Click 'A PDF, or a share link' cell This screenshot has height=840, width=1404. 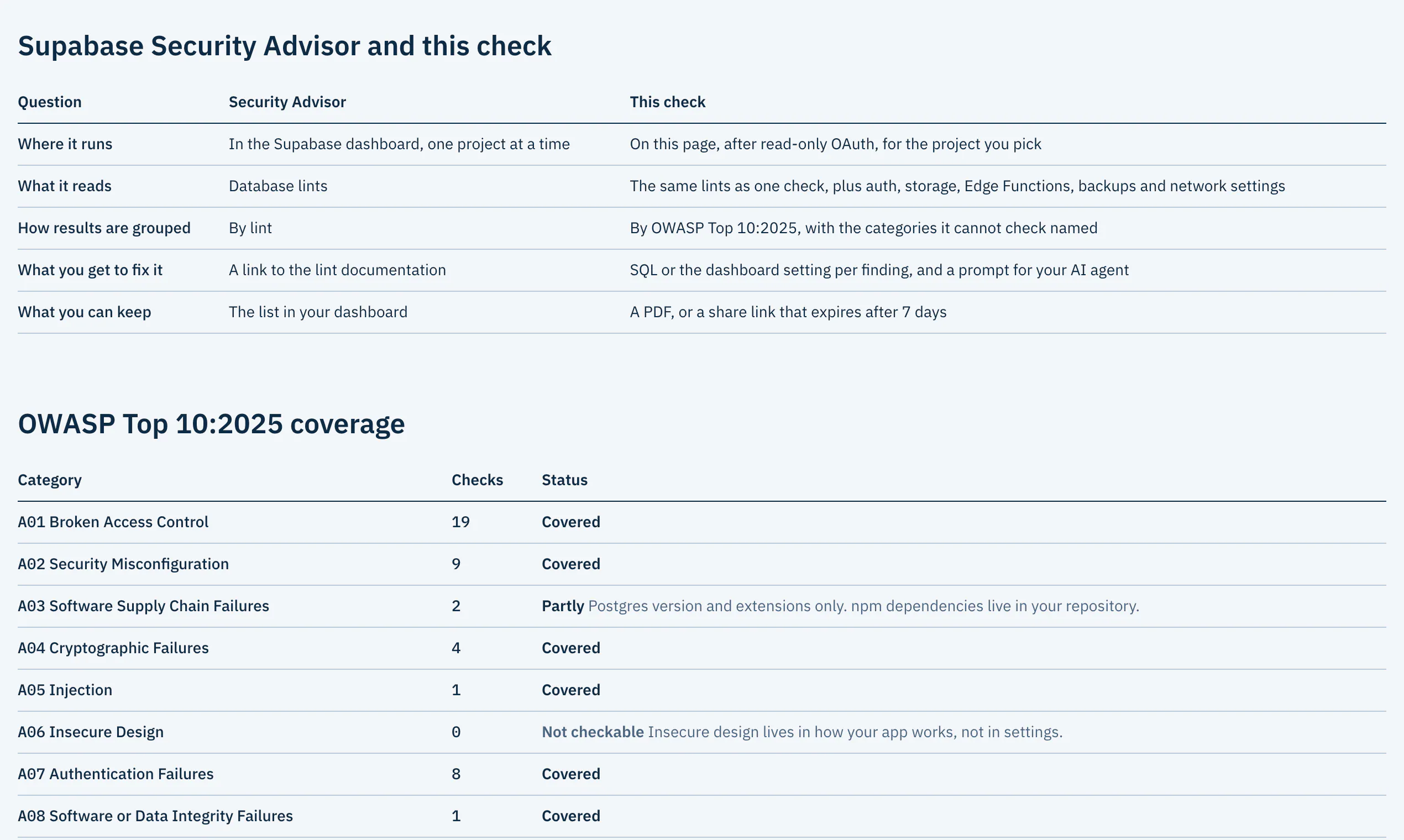(788, 312)
